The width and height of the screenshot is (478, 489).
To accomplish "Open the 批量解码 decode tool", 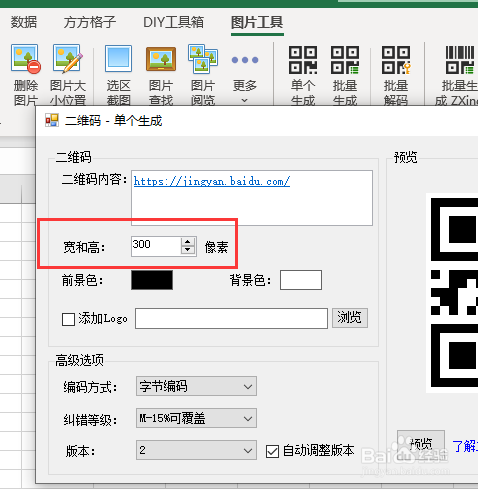I will 396,60.
